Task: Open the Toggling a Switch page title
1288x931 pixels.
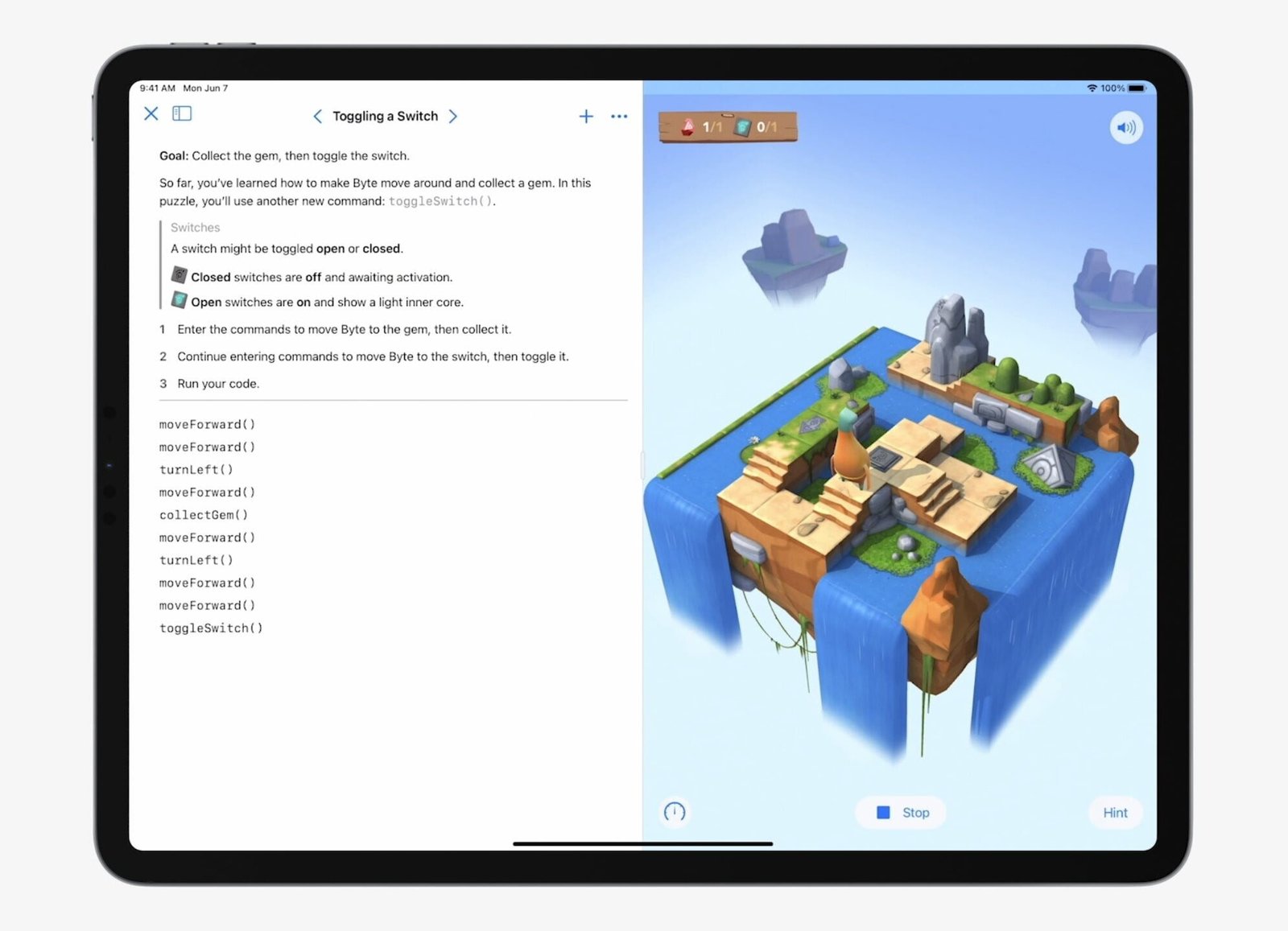Action: tap(385, 117)
